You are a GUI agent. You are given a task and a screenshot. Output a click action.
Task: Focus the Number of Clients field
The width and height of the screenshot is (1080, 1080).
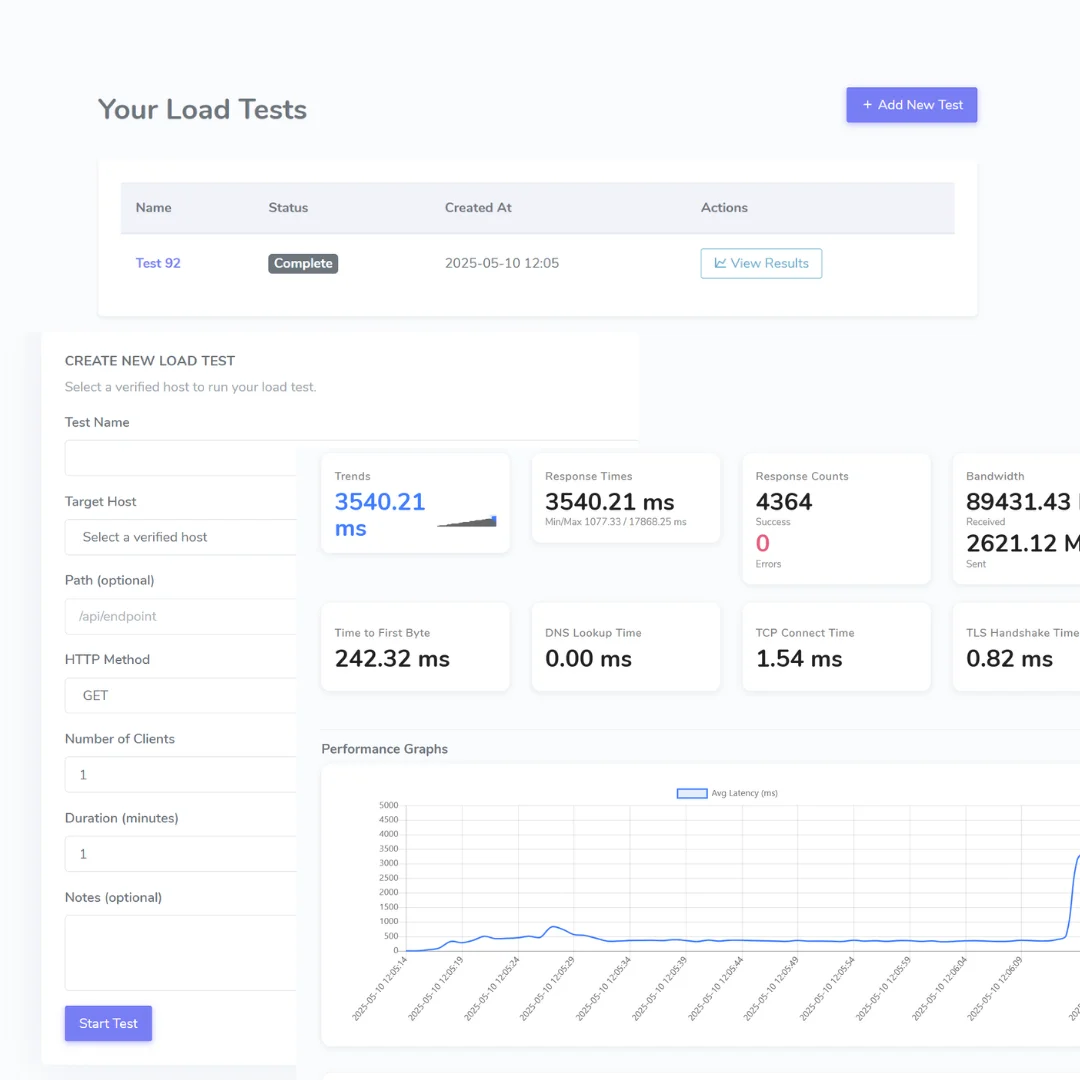[180, 775]
